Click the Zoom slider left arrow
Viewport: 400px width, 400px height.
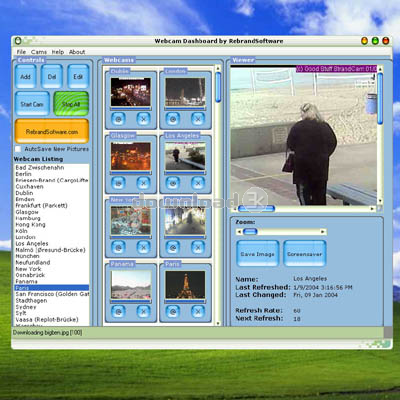click(239, 231)
